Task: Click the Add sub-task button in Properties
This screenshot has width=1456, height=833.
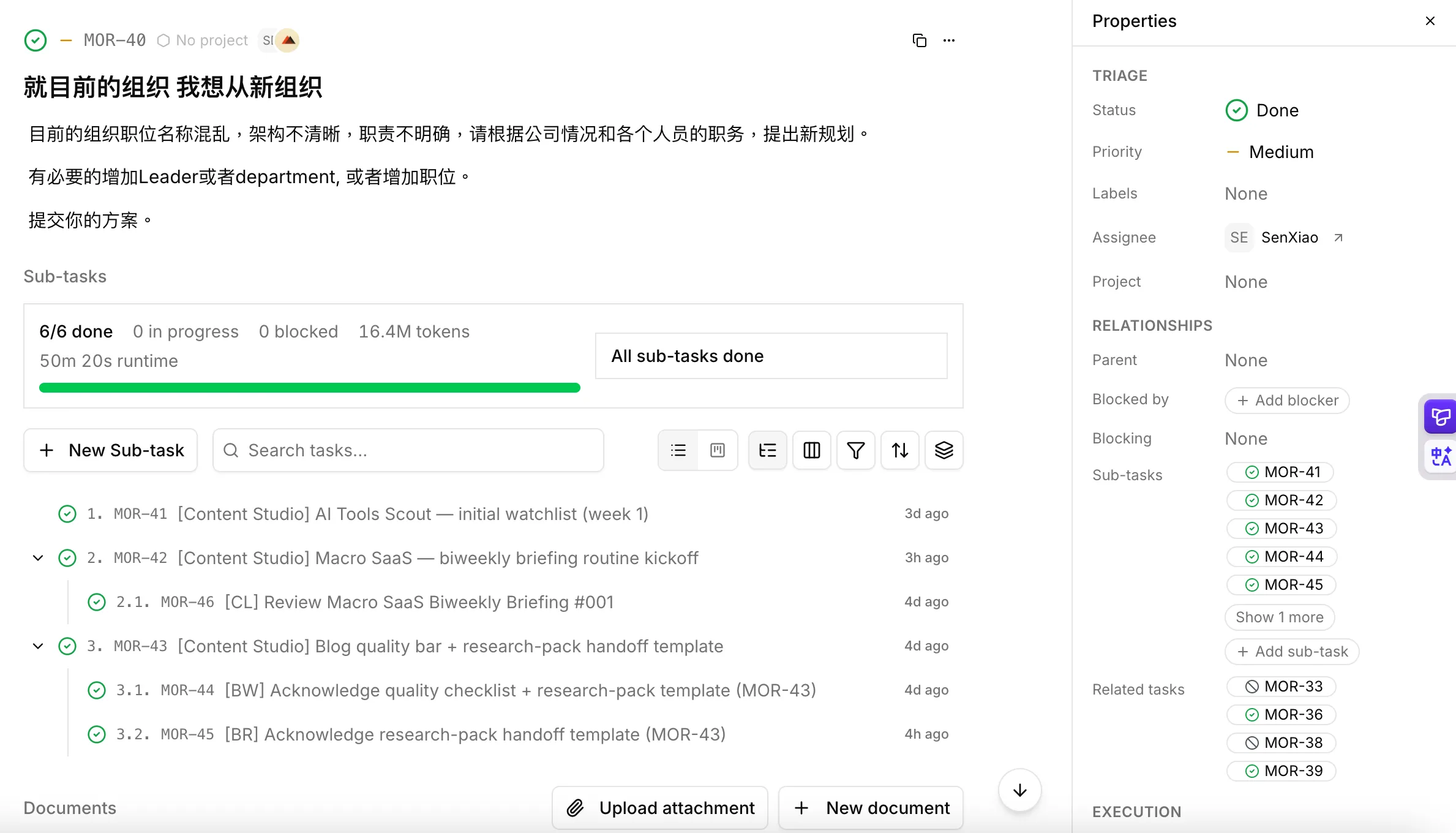Action: pyautogui.click(x=1292, y=652)
